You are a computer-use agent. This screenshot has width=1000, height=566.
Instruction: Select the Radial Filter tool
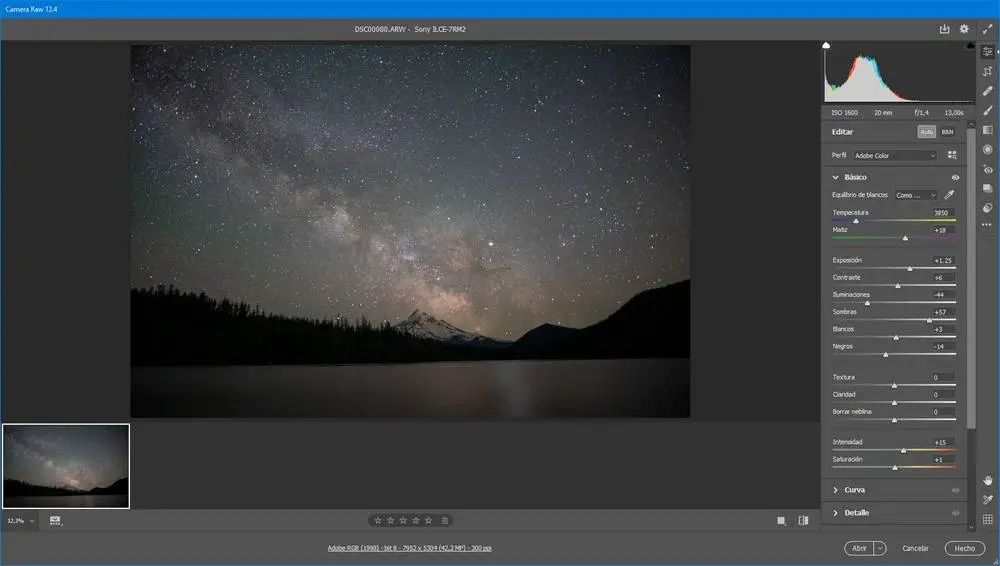(x=987, y=149)
